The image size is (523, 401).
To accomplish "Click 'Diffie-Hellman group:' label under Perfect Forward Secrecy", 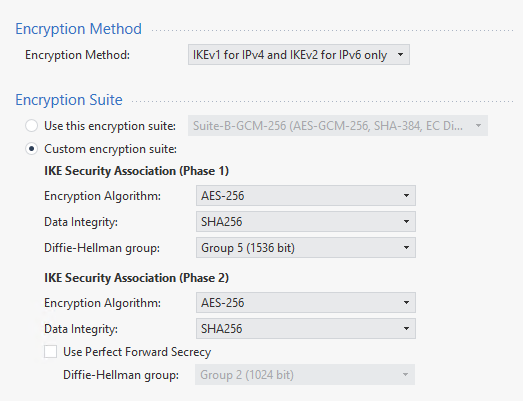I will pos(121,375).
